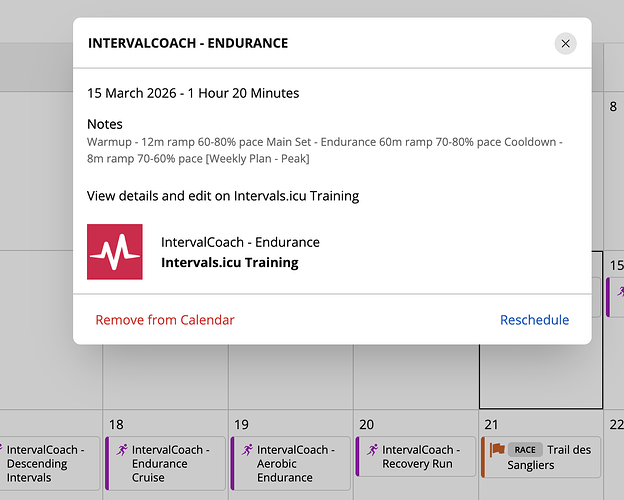Select calendar day 19

pos(241,425)
